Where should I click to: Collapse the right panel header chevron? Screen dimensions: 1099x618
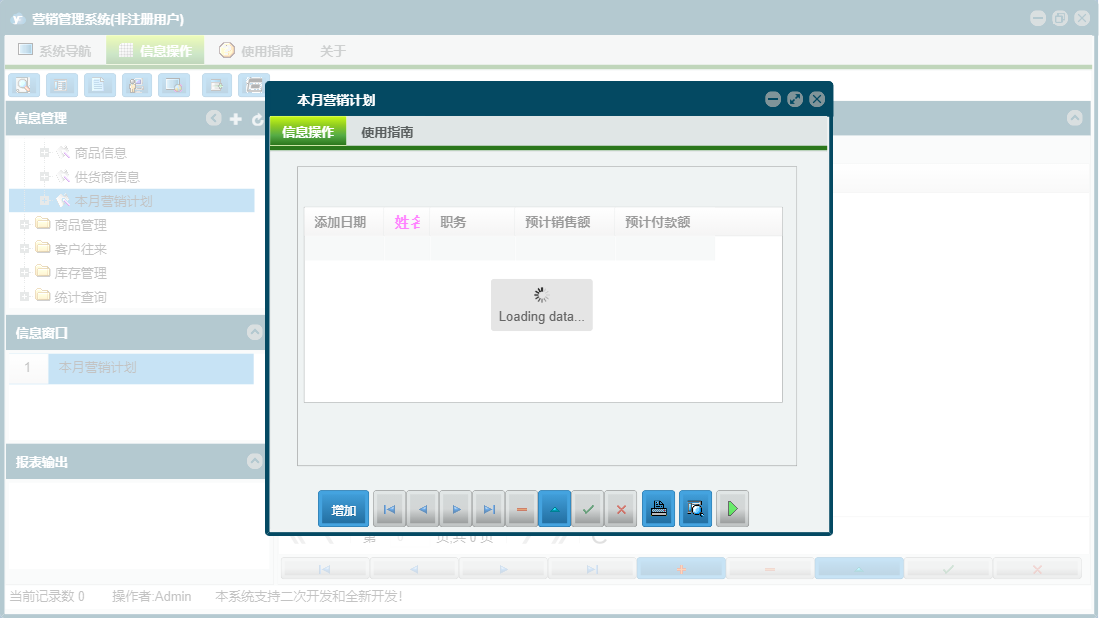pyautogui.click(x=1074, y=118)
